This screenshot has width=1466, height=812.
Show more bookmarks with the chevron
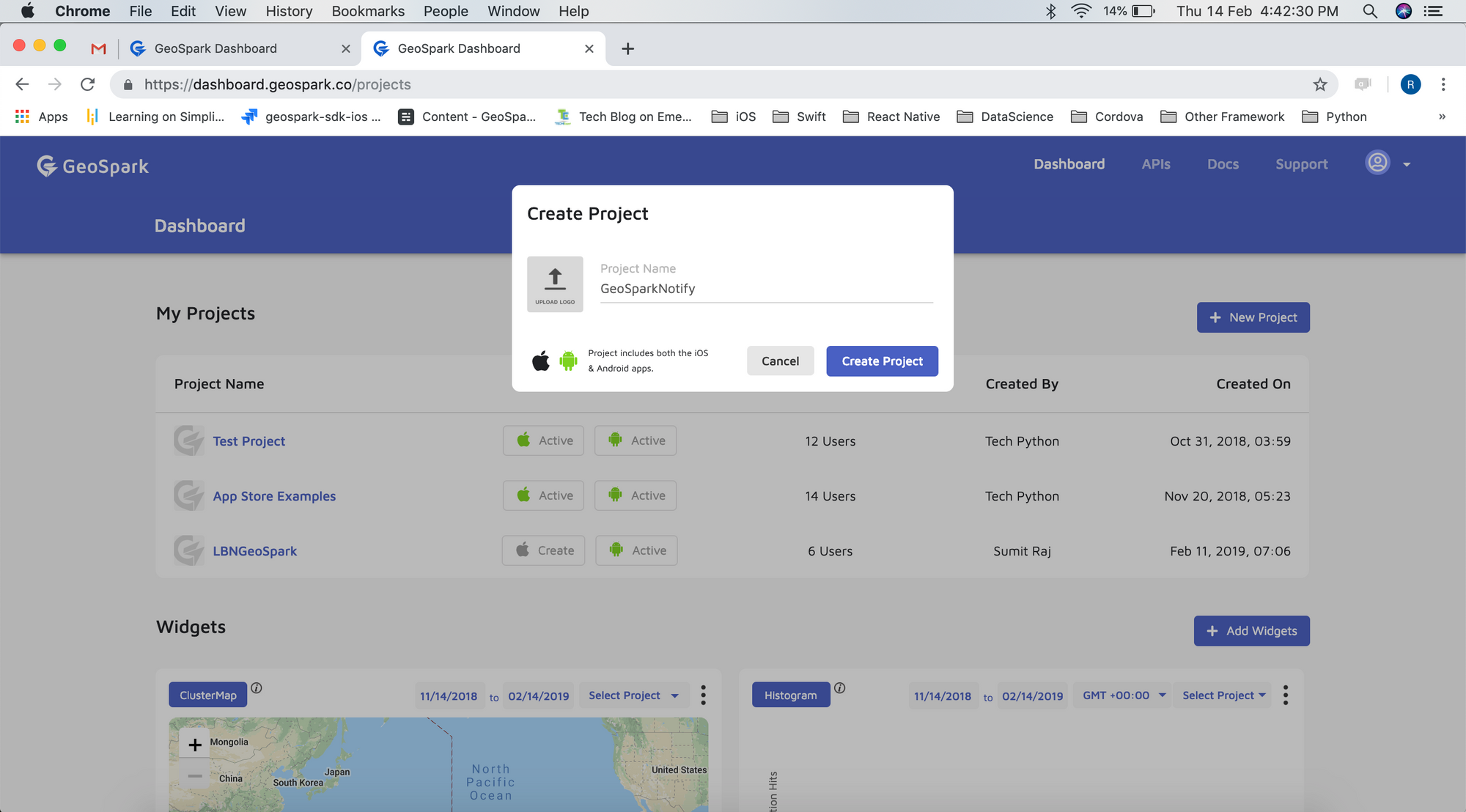(1442, 117)
